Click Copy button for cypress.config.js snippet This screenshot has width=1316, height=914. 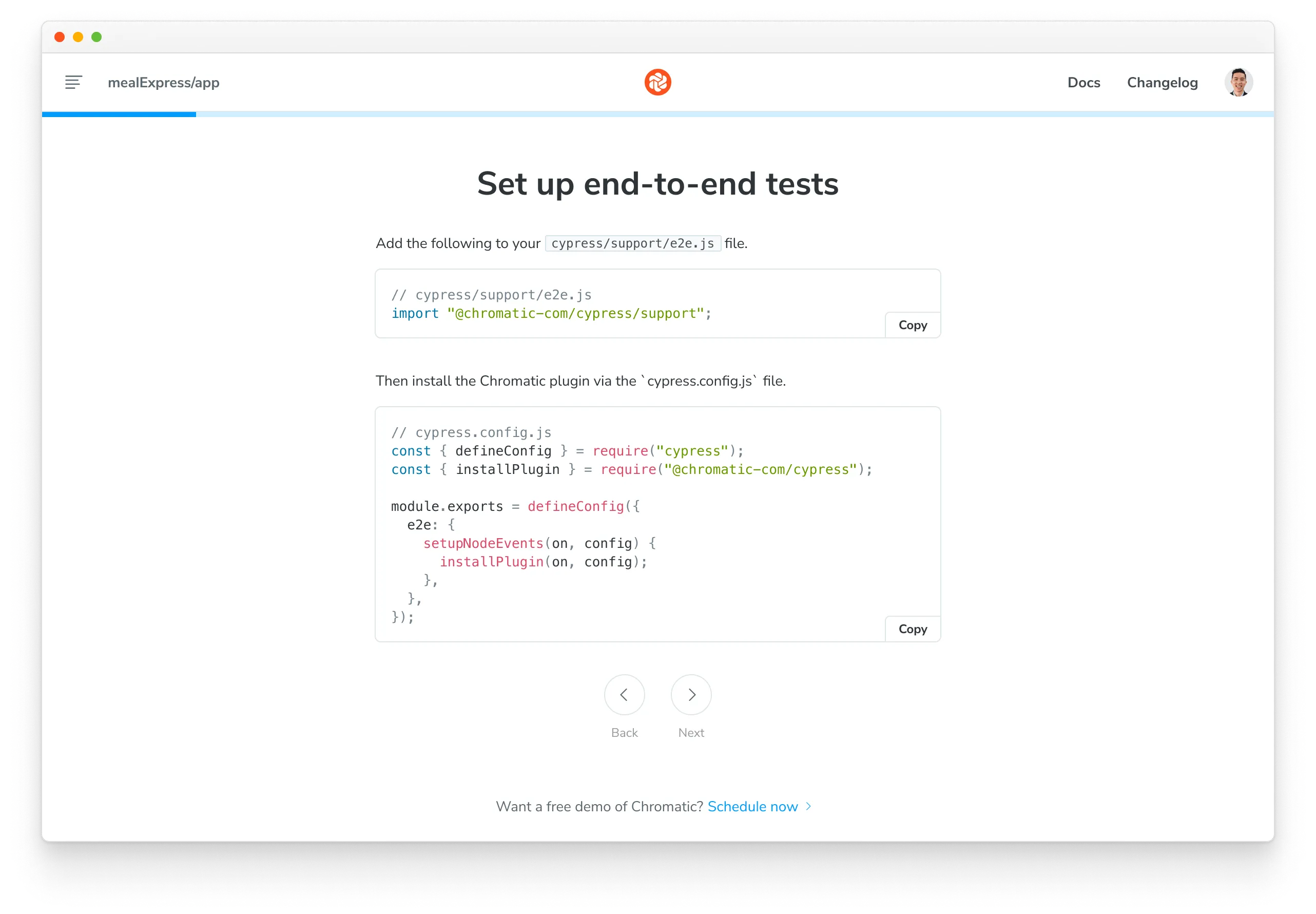click(x=910, y=628)
